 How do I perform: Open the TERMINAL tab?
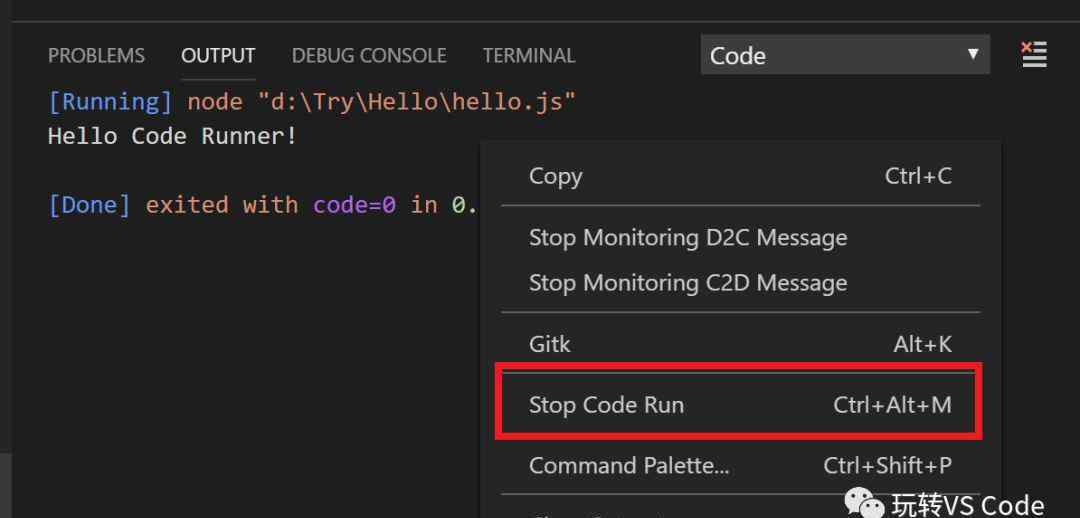point(529,55)
